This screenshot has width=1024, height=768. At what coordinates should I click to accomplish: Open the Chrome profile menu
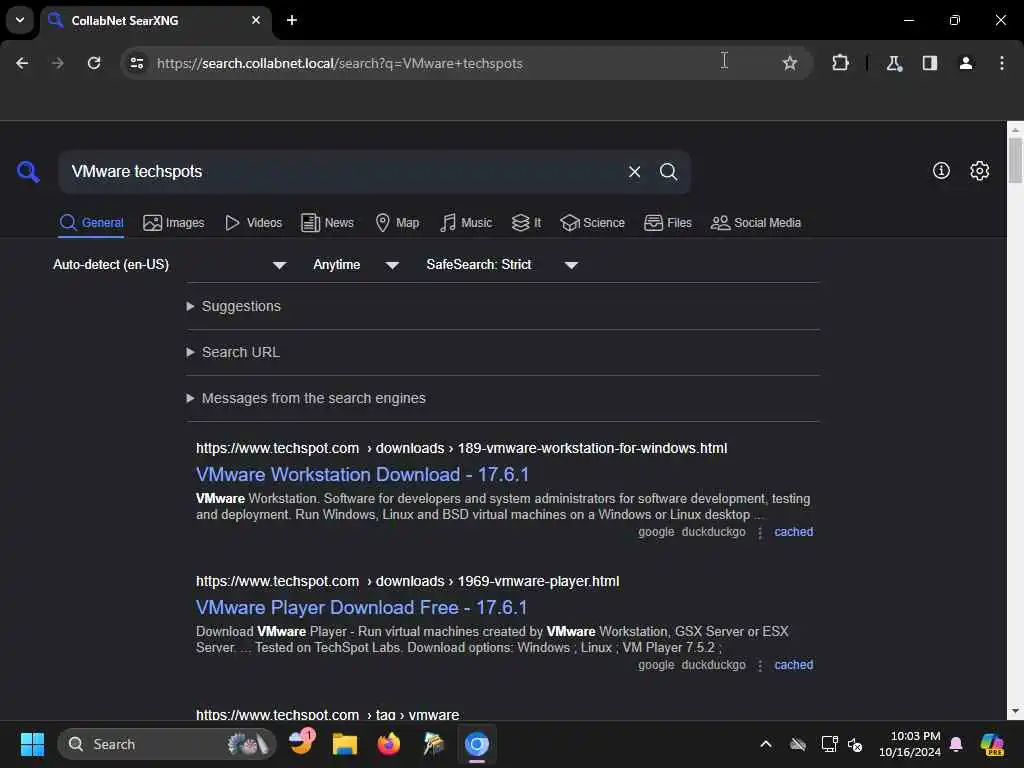point(966,63)
